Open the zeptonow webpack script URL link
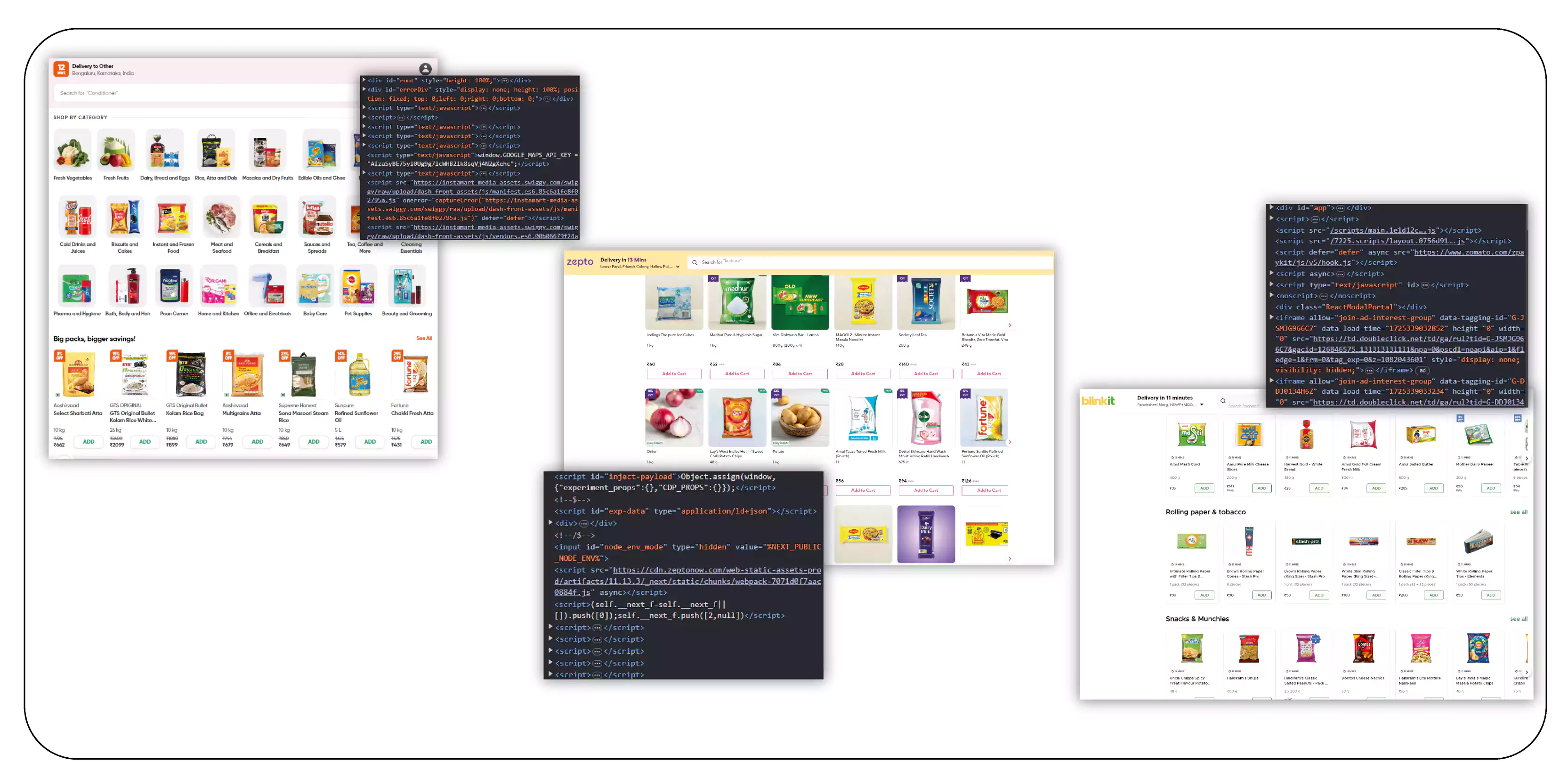Viewport: 1568px width, 778px height. (x=688, y=581)
